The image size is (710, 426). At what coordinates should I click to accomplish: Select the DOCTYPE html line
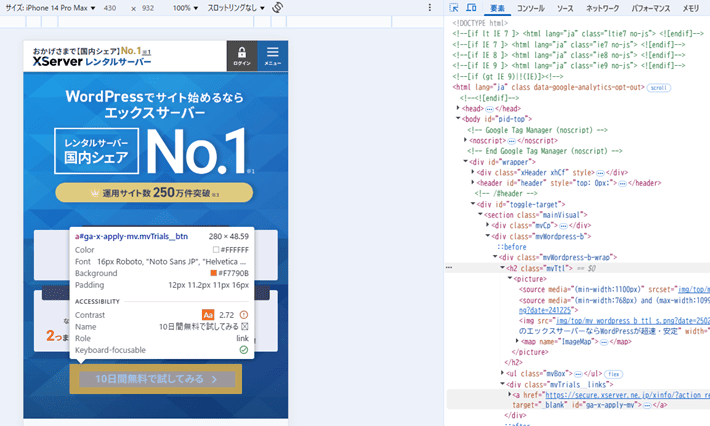click(480, 23)
